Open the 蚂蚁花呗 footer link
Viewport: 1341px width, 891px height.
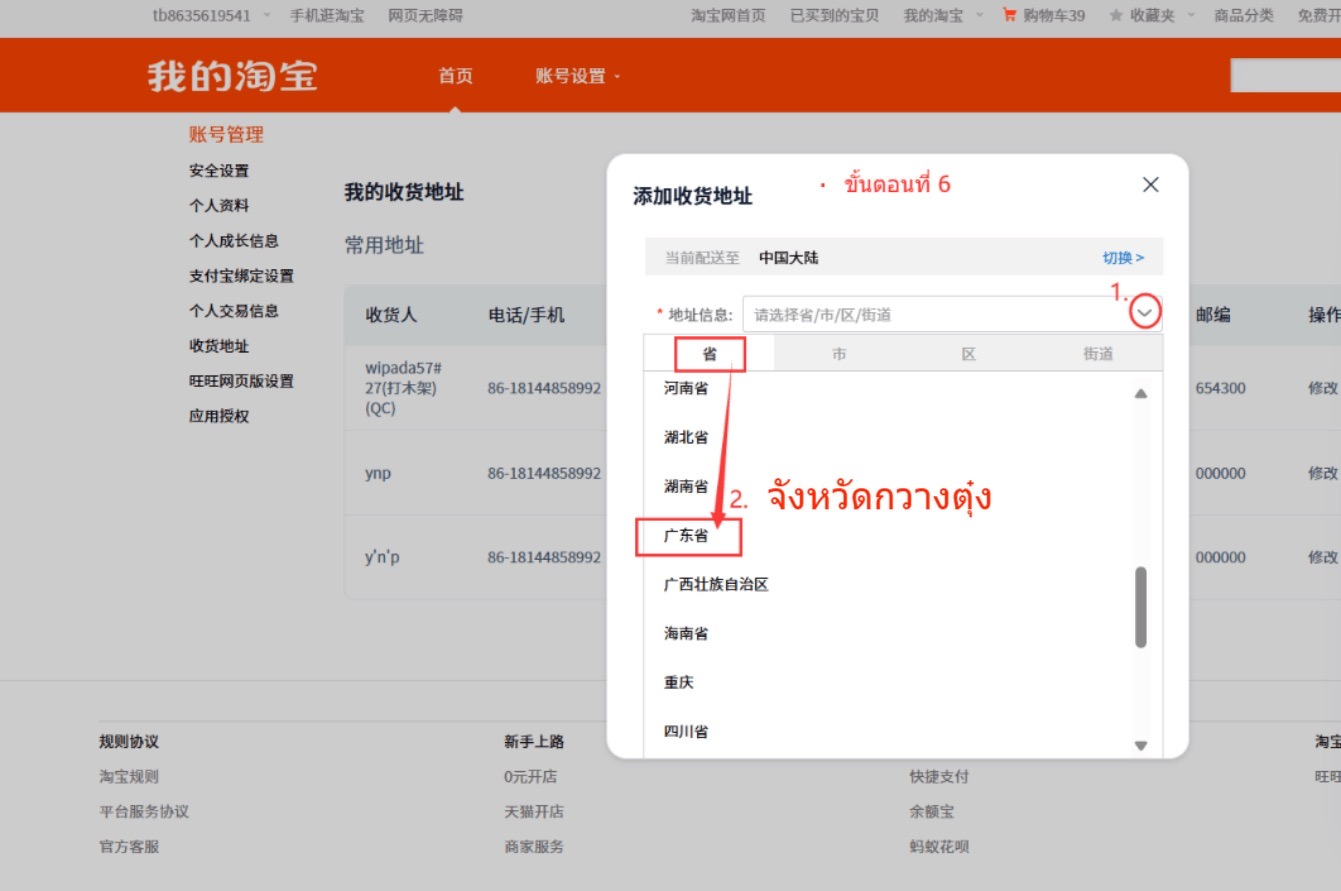click(939, 846)
